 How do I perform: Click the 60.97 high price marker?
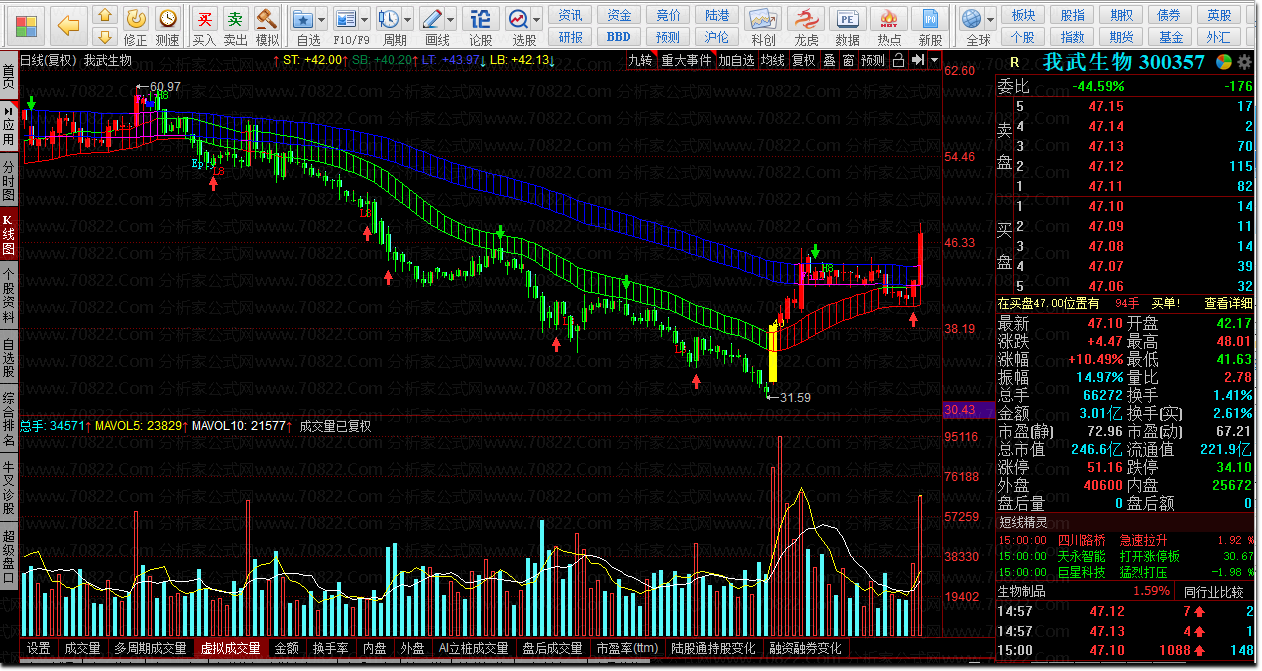pos(165,87)
